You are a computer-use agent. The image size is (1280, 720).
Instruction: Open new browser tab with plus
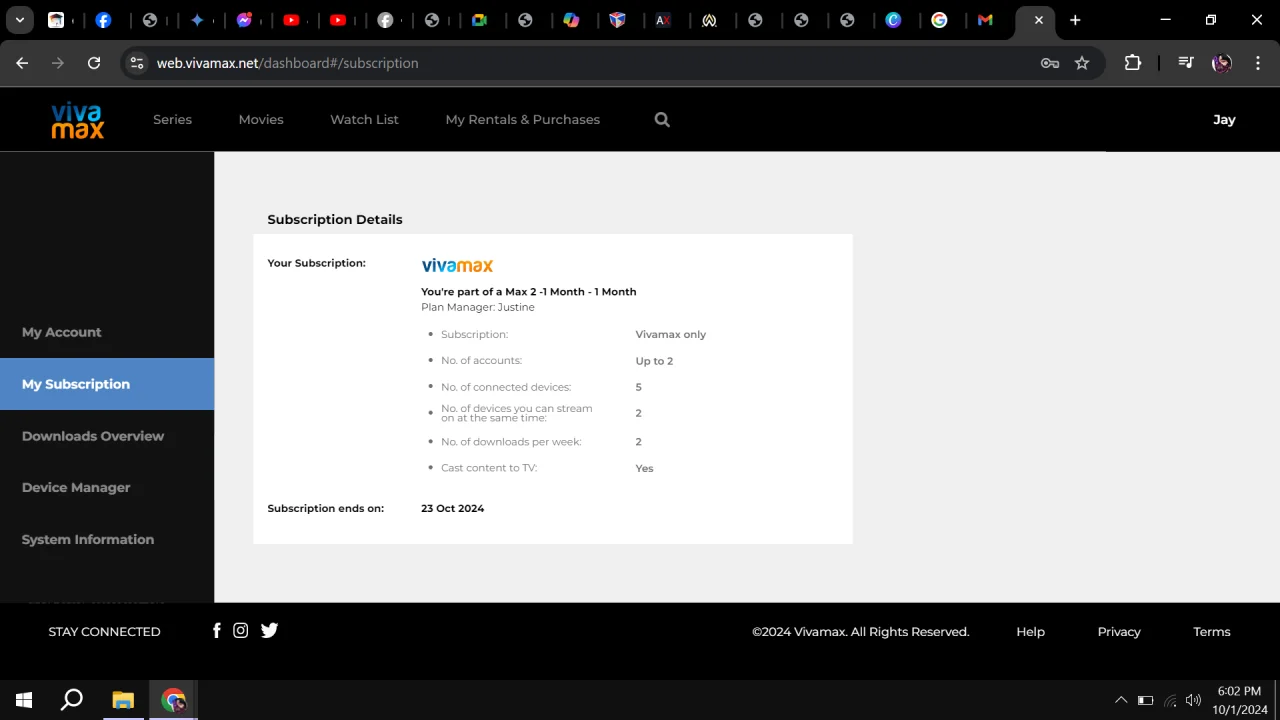[1075, 20]
